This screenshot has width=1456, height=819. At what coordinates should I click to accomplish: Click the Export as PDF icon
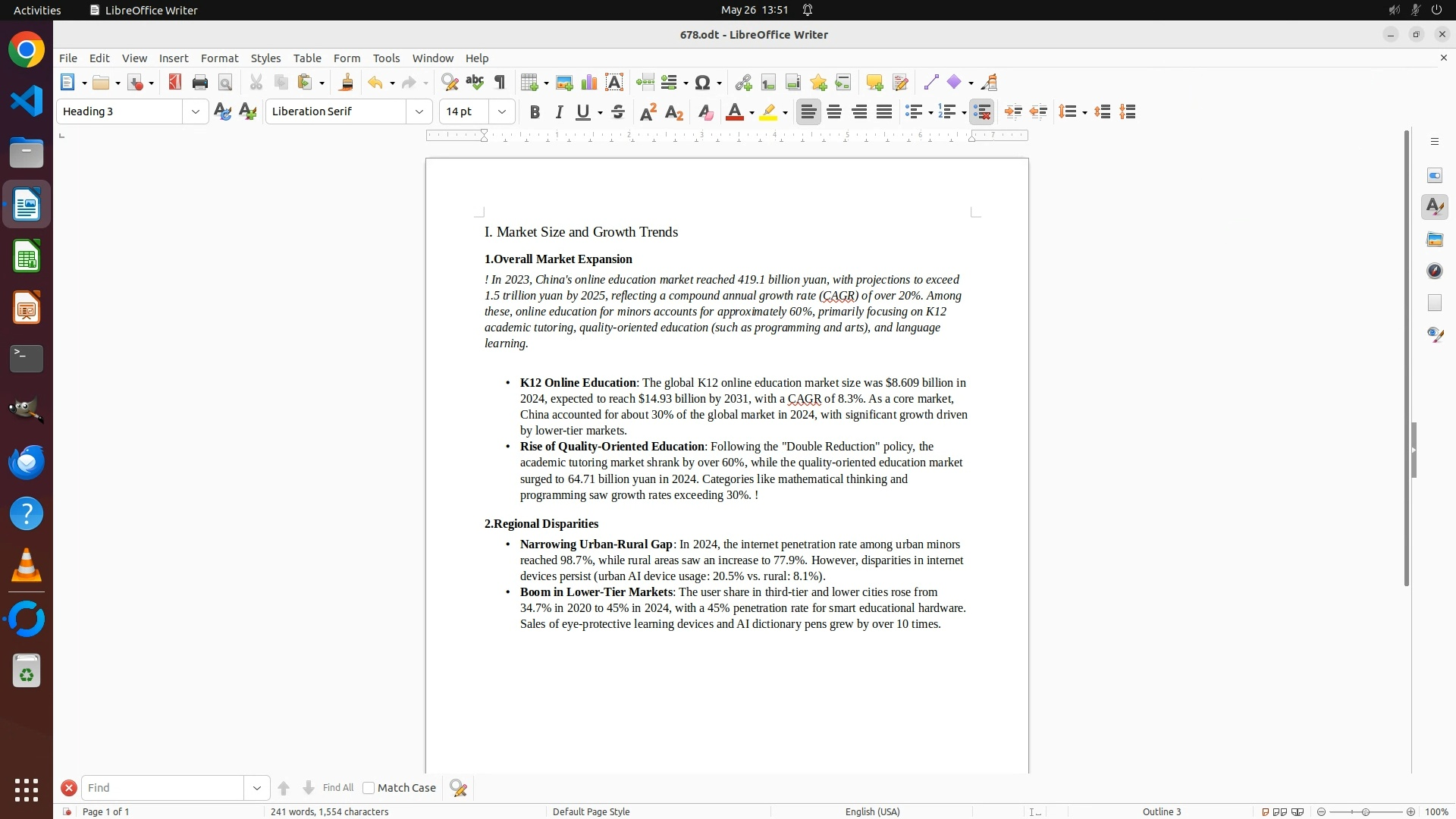pos(175,83)
